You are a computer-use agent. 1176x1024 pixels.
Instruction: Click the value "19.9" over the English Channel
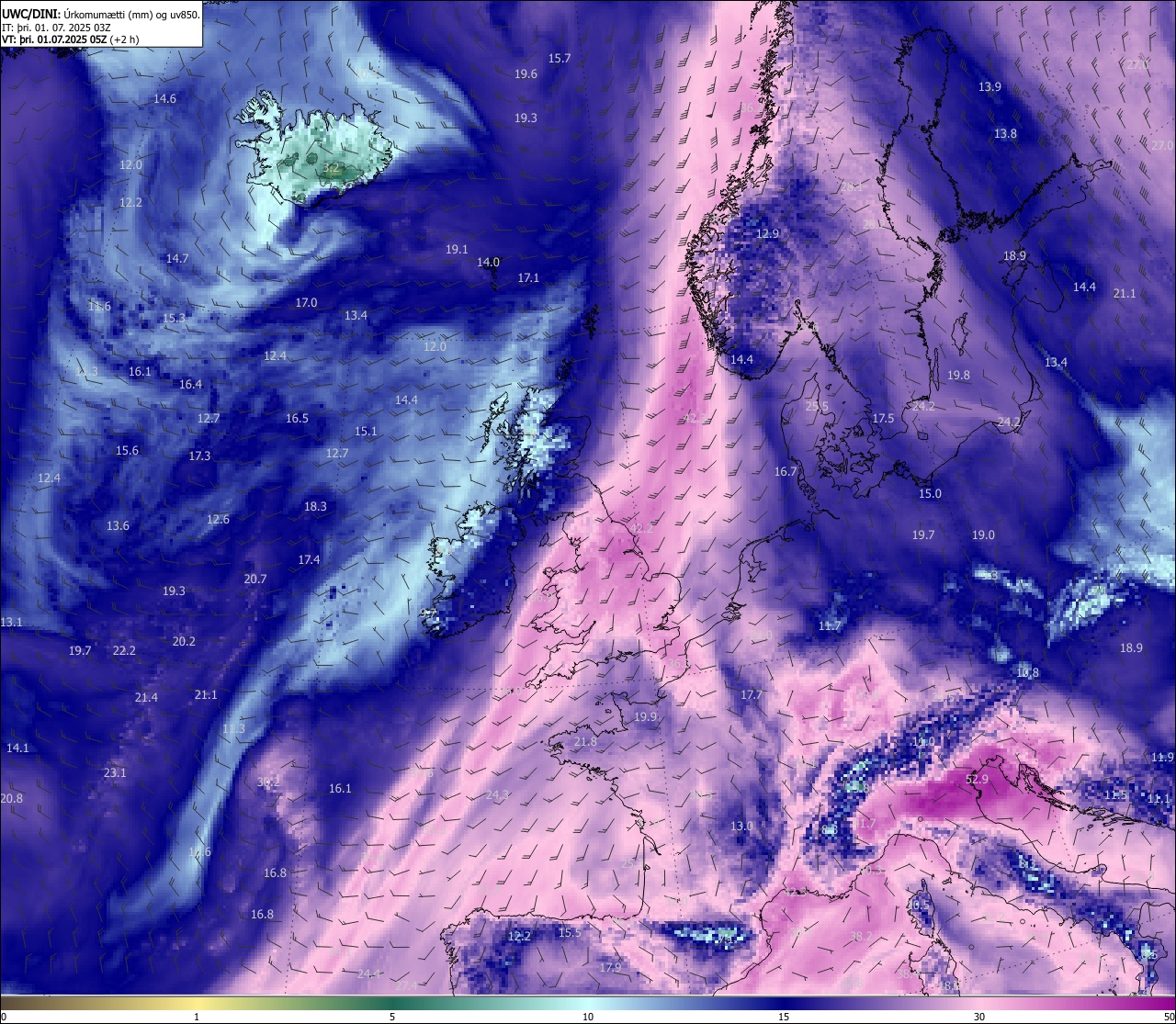[645, 716]
